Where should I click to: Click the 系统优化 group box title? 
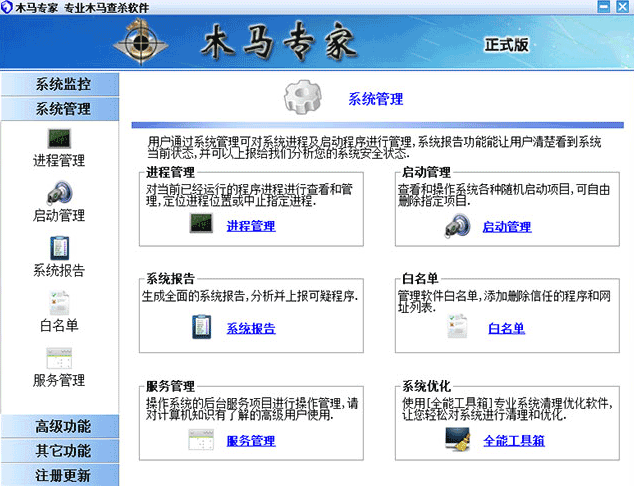(426, 386)
